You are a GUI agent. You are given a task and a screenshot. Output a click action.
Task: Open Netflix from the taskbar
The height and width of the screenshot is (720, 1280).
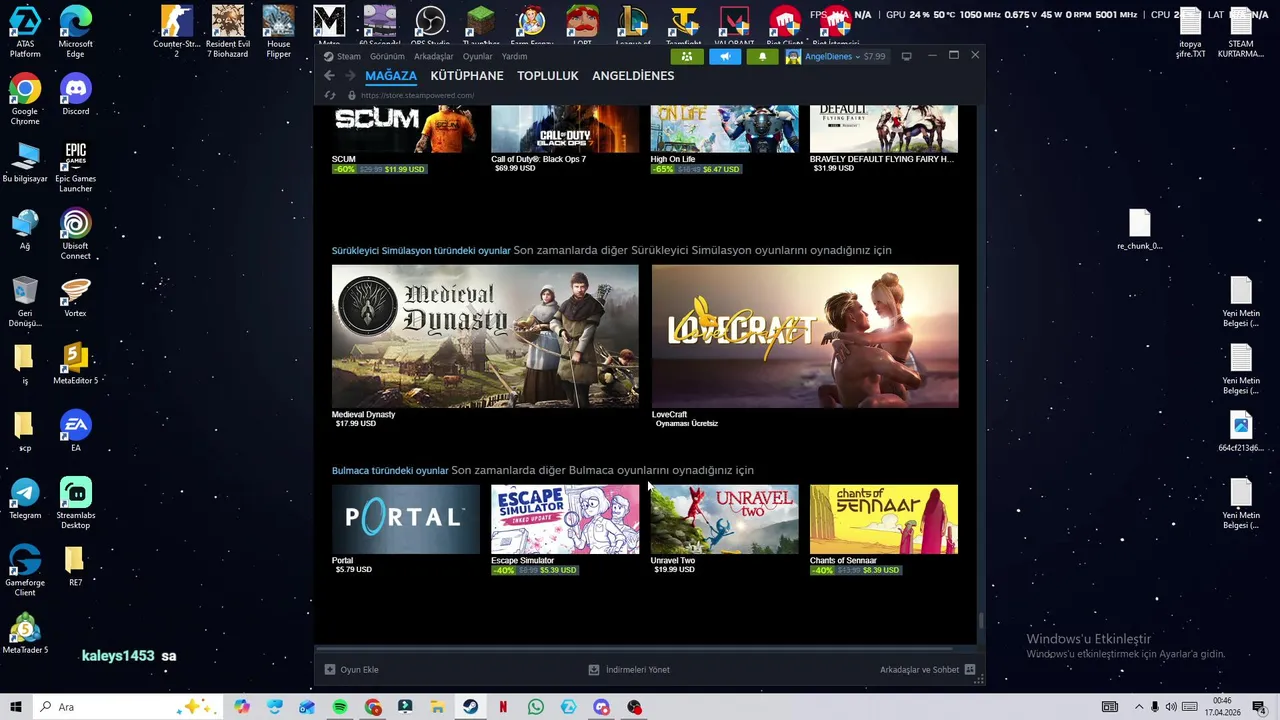click(503, 707)
